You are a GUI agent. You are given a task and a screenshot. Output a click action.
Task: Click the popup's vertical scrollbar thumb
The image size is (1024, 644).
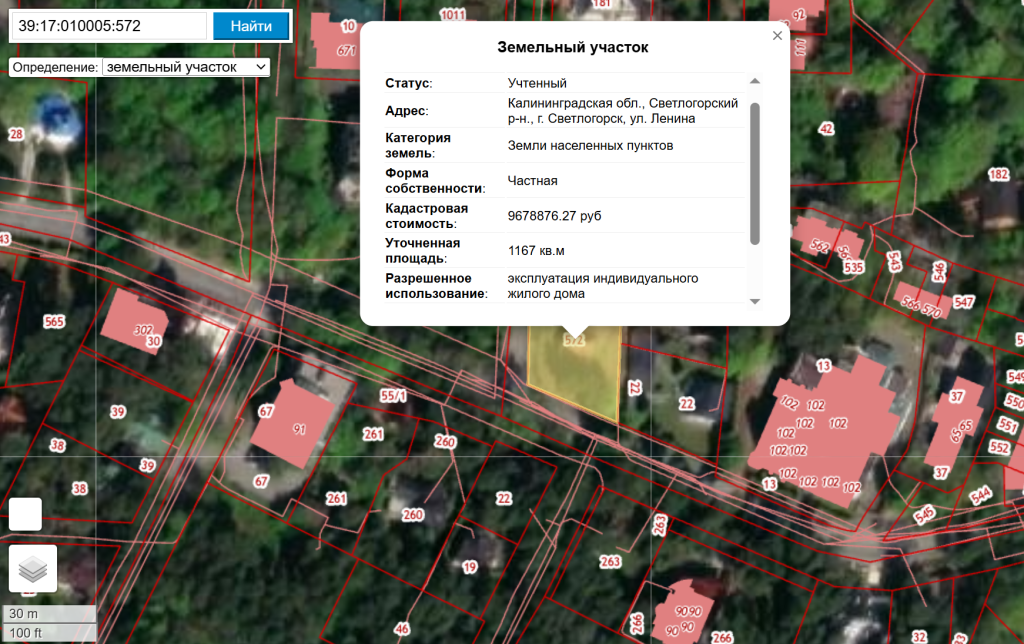[x=755, y=172]
